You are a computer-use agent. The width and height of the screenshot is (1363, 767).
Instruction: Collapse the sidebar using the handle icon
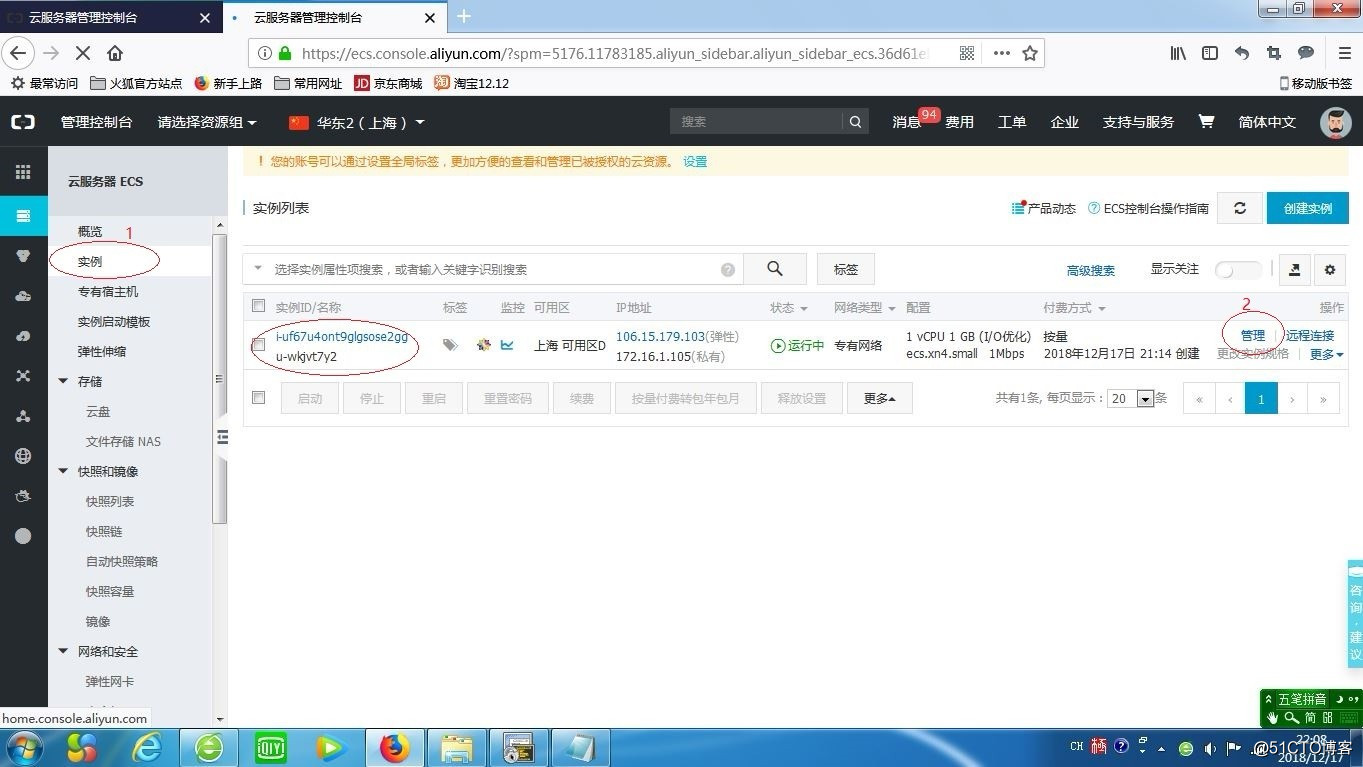(x=222, y=437)
